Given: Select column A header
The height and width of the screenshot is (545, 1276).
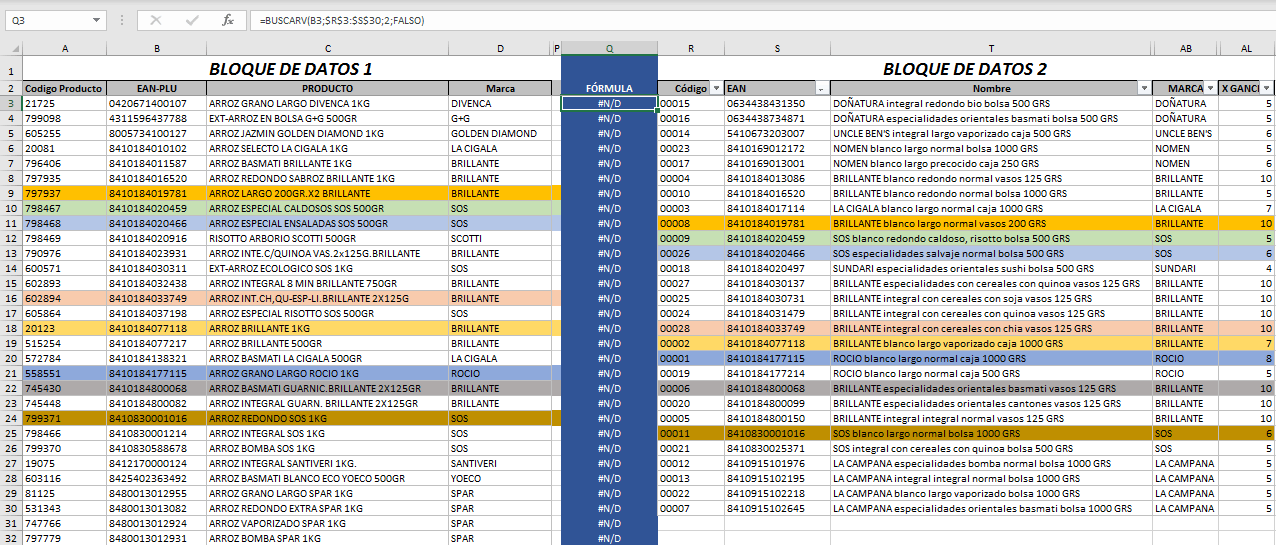Looking at the screenshot, I should point(64,48).
